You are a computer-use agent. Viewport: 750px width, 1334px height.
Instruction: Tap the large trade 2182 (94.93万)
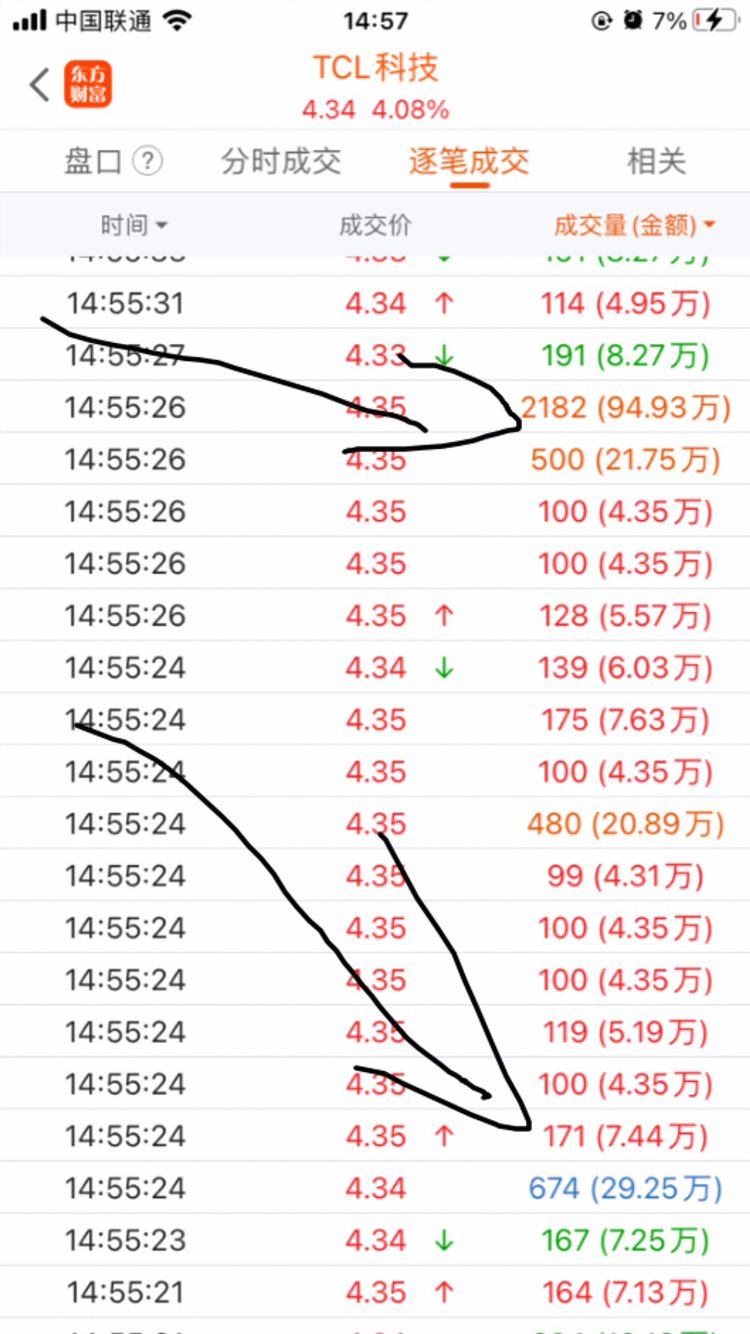pyautogui.click(x=626, y=407)
